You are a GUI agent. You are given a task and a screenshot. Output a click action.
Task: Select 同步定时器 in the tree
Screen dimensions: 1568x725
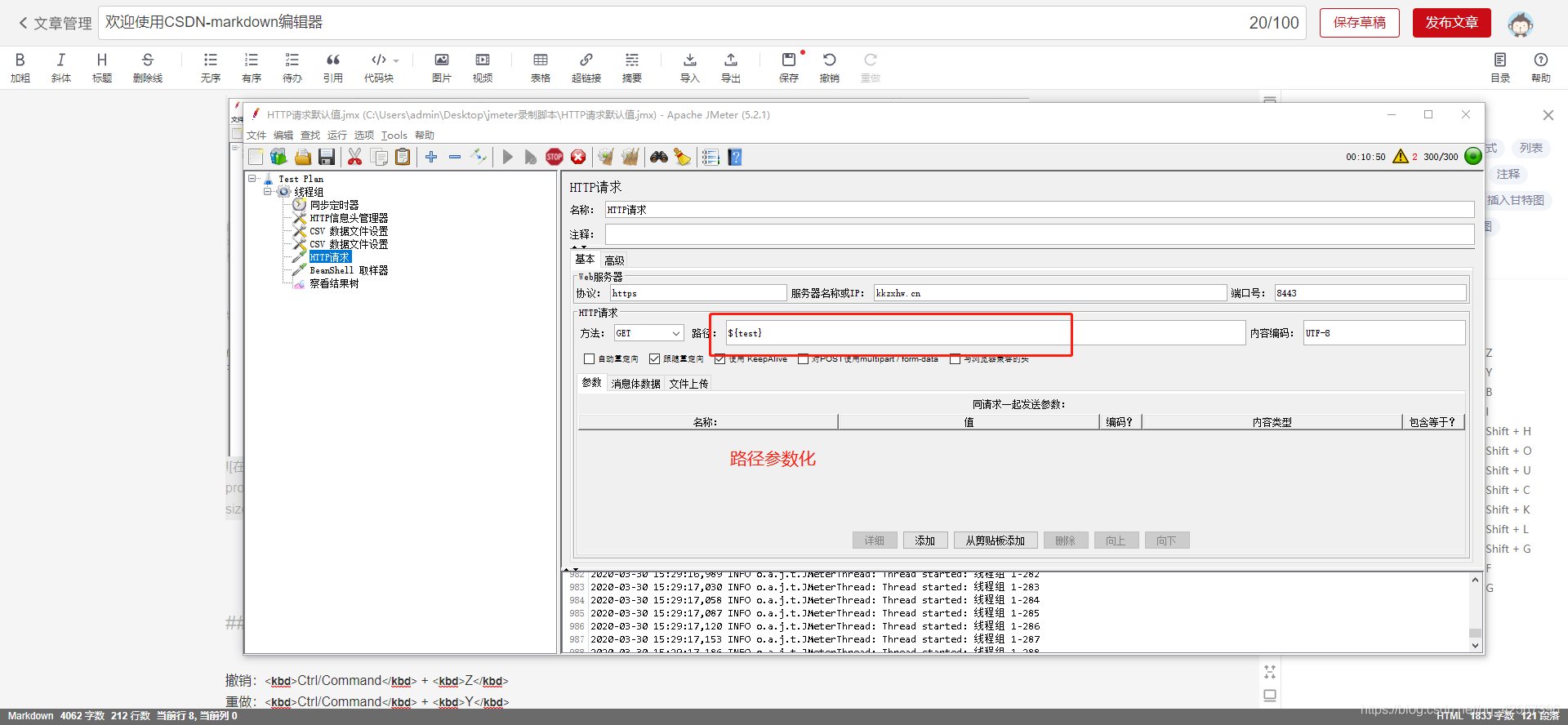[x=334, y=205]
